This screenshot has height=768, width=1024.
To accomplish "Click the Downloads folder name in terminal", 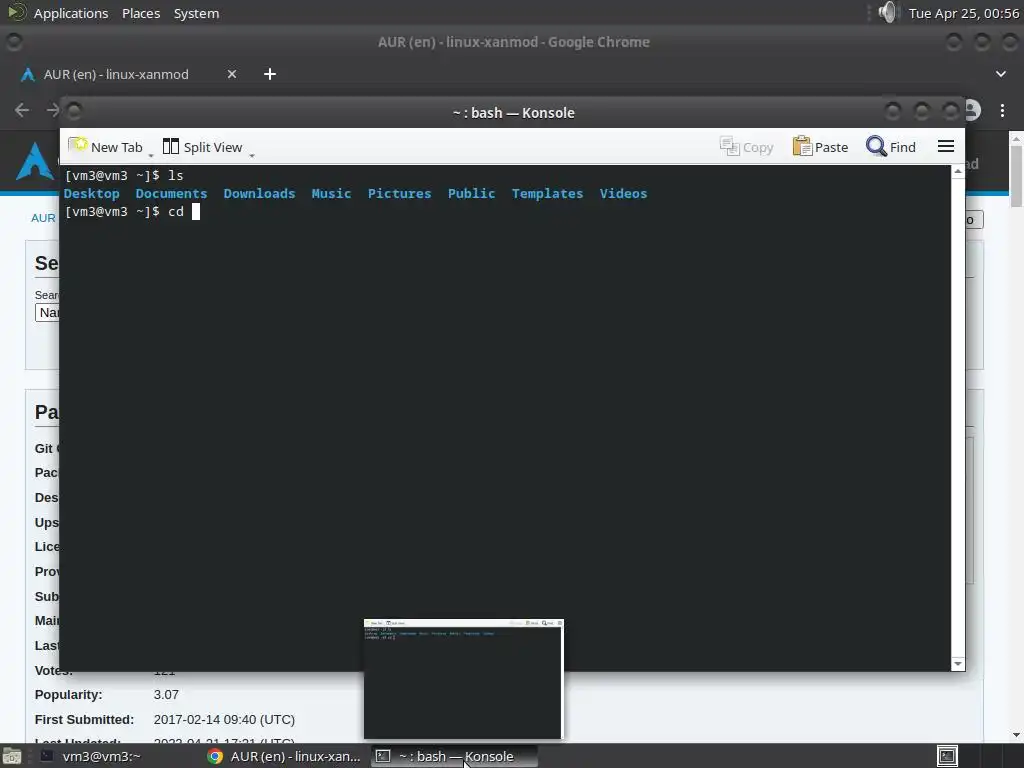I will coord(259,193).
